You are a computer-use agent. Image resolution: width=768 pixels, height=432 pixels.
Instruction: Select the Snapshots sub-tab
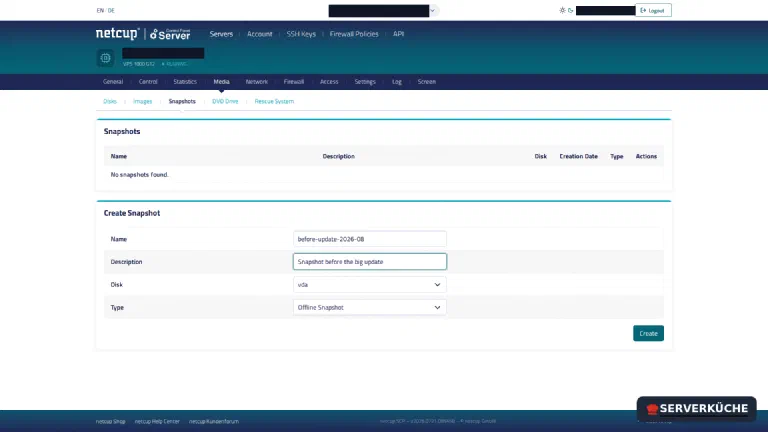[182, 101]
